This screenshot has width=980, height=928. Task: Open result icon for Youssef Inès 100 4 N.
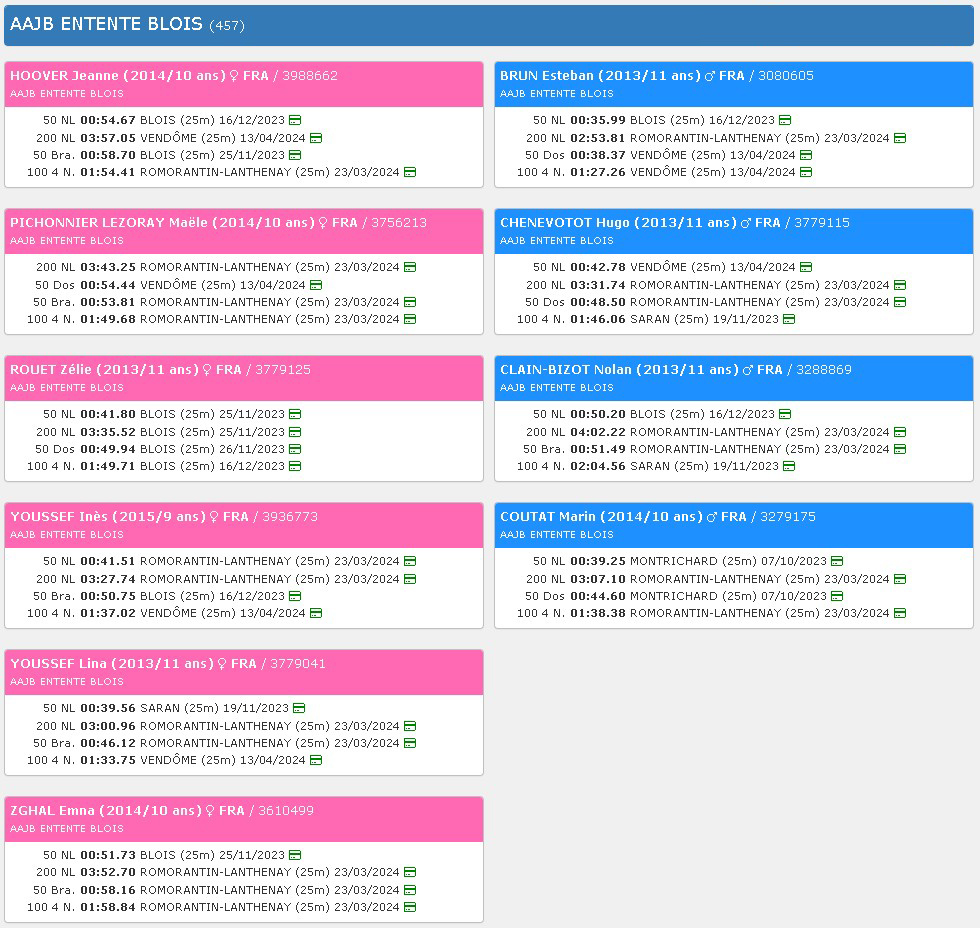click(316, 613)
